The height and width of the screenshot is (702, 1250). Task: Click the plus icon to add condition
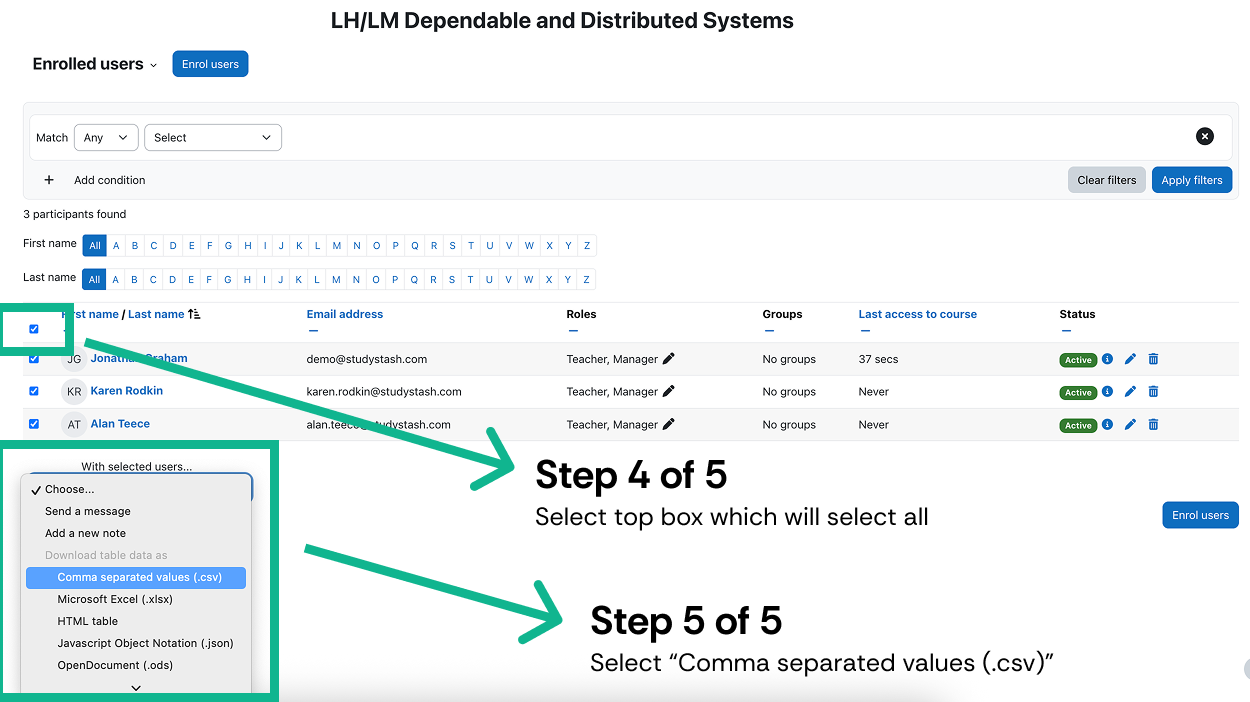[49, 180]
